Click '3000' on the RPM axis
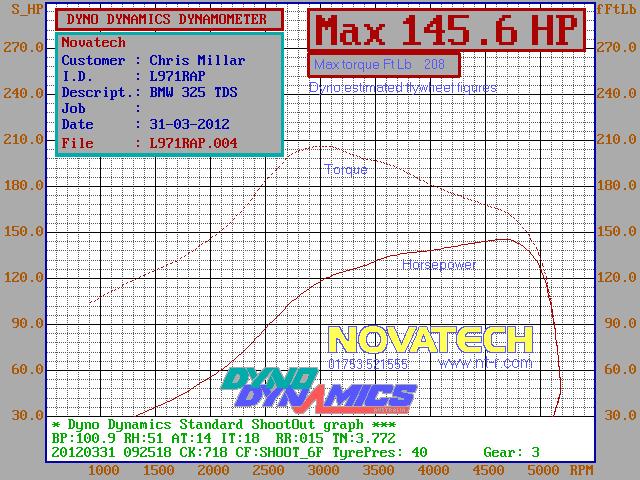The image size is (640, 480). (x=324, y=470)
